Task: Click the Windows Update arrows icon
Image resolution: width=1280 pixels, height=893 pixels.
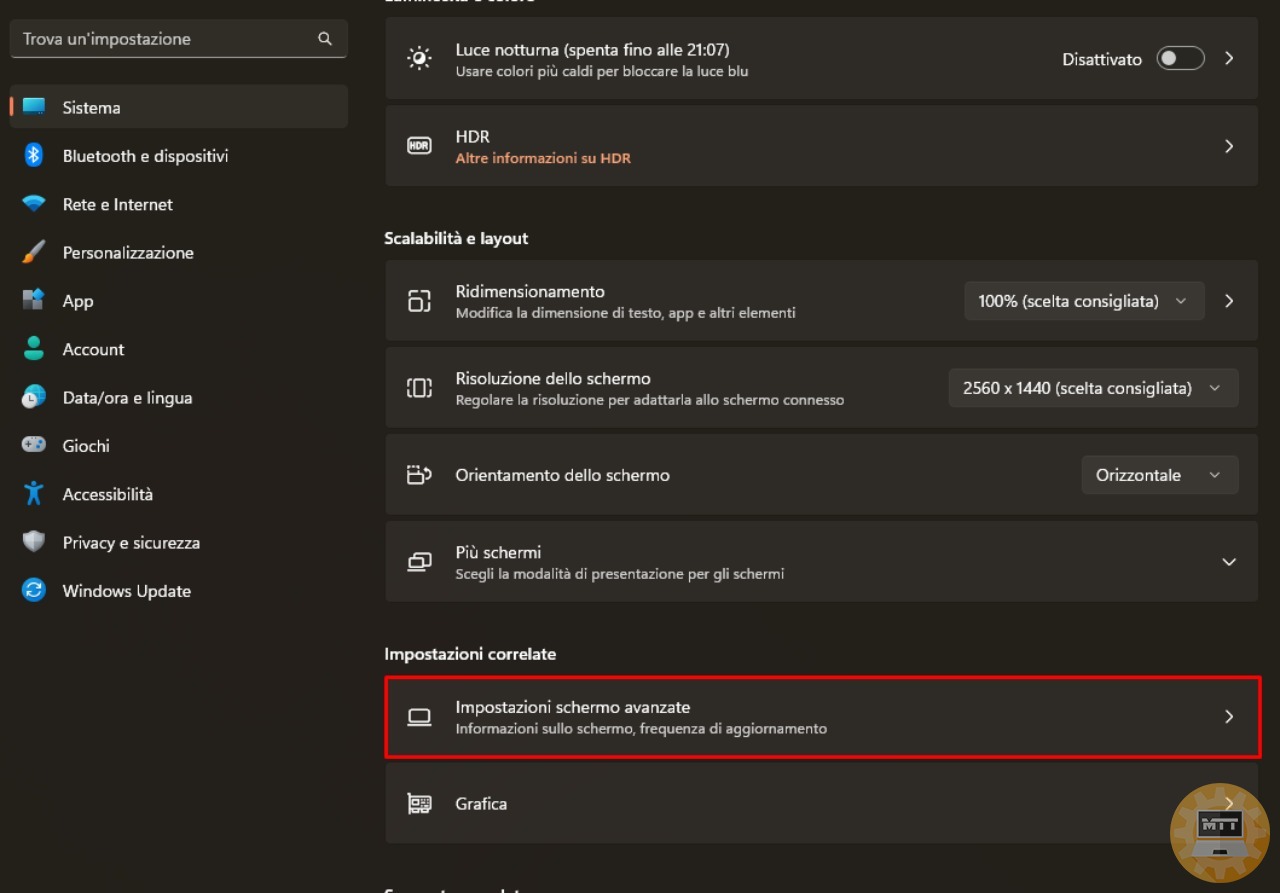Action: [34, 590]
